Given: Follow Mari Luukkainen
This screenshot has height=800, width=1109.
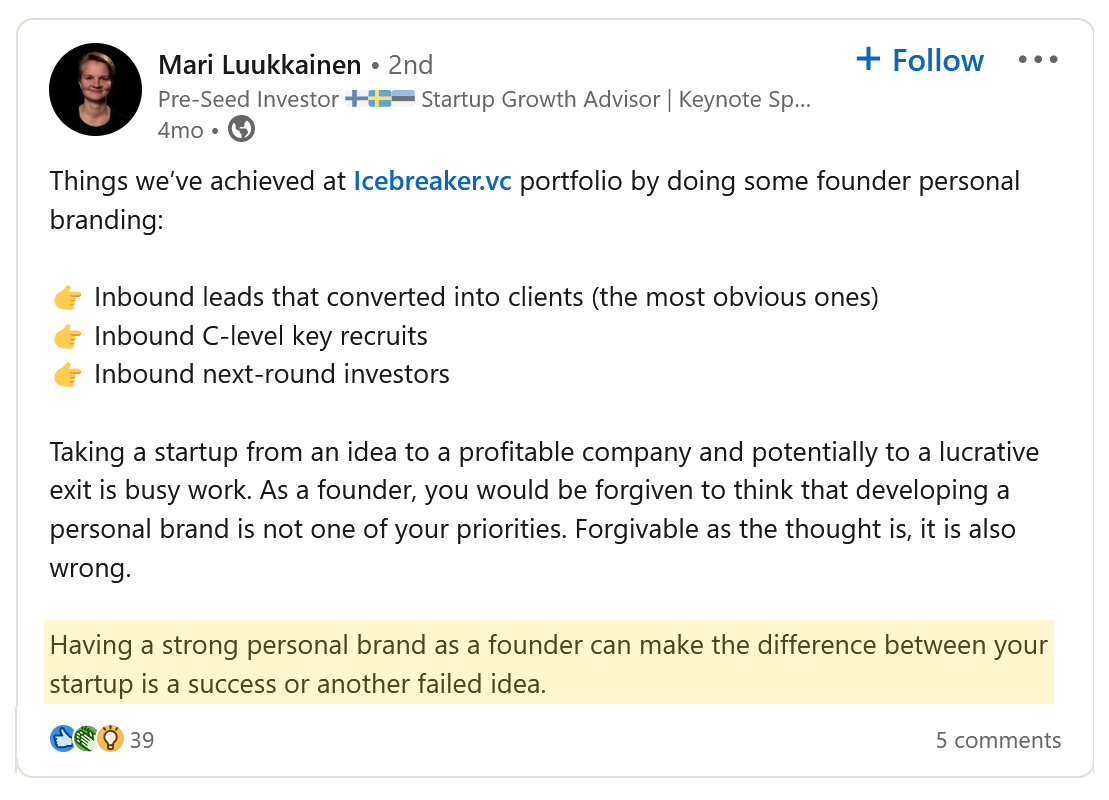Looking at the screenshot, I should pos(919,60).
